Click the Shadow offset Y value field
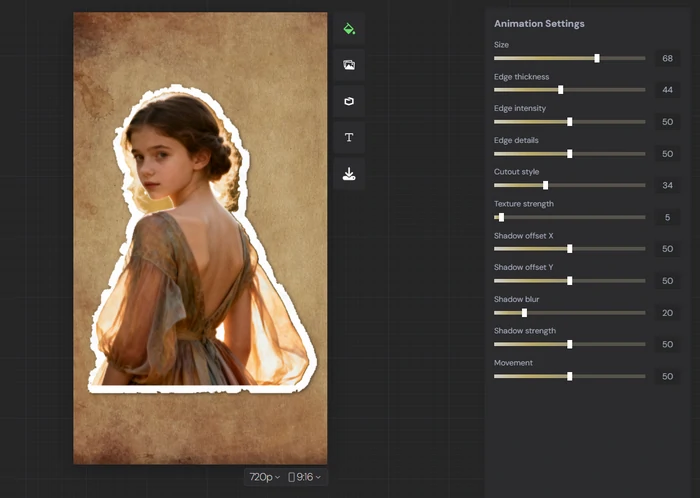 [667, 281]
